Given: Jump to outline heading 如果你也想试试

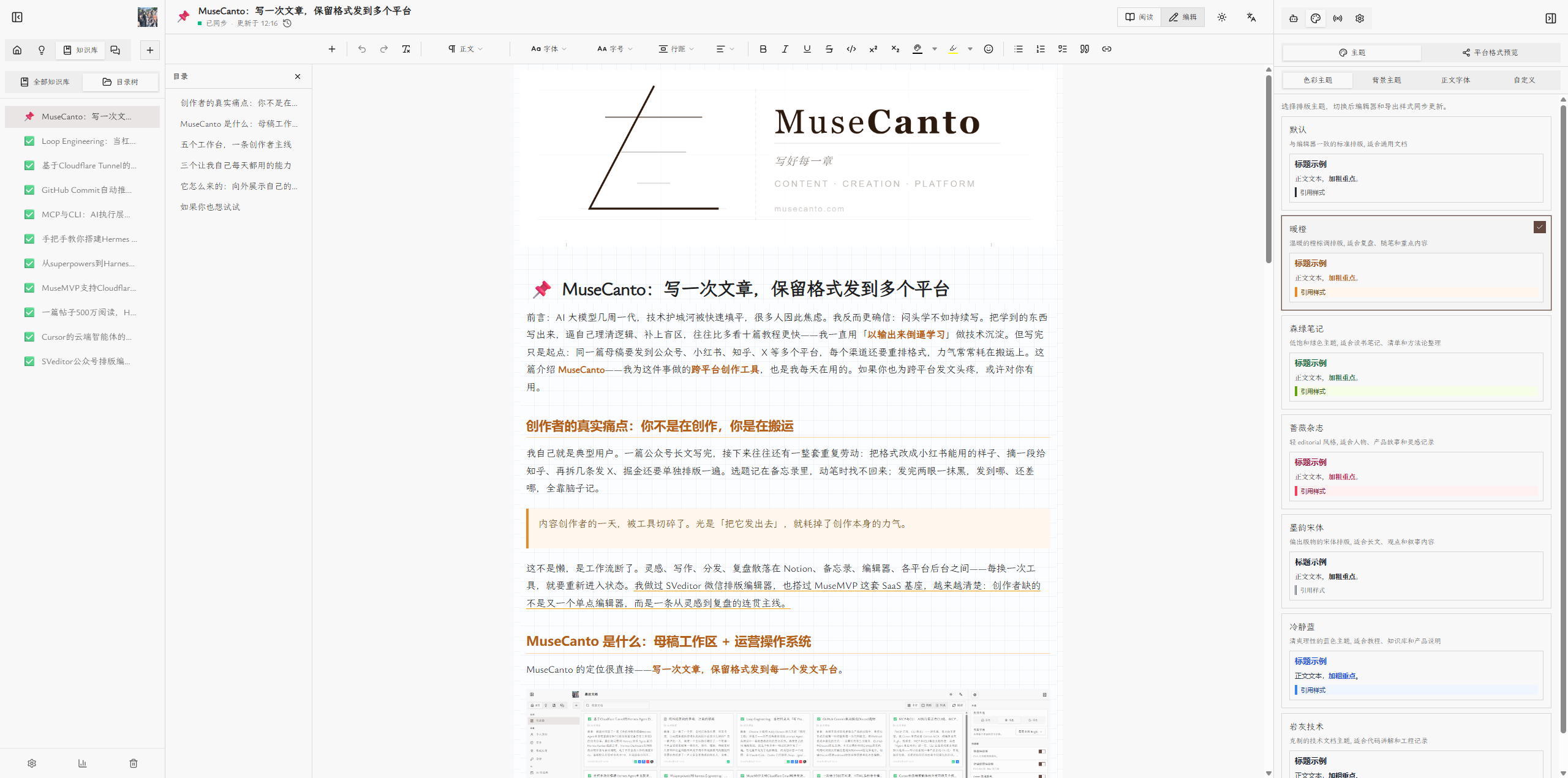Looking at the screenshot, I should [210, 207].
